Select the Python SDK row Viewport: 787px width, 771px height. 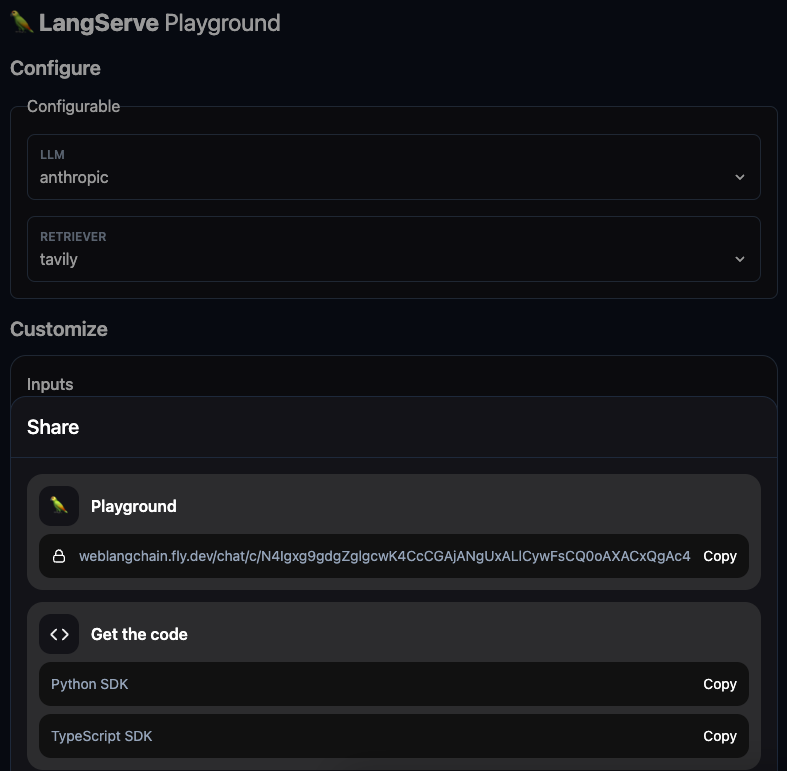(394, 684)
